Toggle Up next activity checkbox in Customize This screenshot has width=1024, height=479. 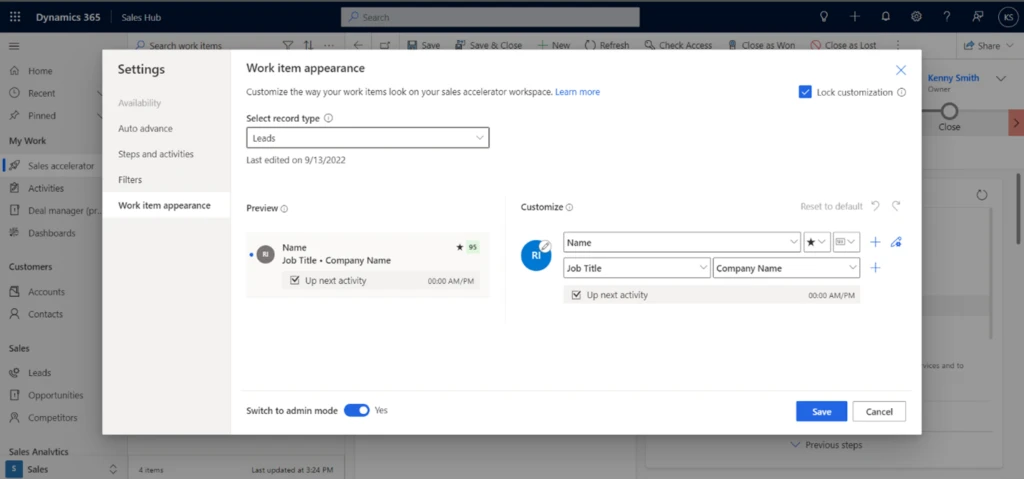[x=575, y=295]
